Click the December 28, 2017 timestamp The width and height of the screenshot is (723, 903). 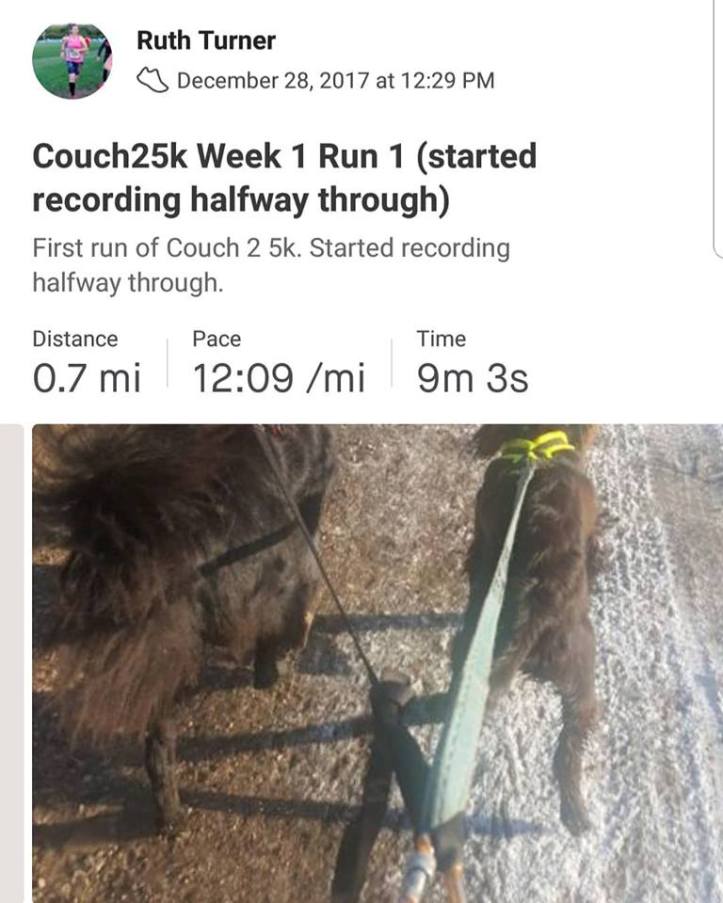pyautogui.click(x=336, y=80)
